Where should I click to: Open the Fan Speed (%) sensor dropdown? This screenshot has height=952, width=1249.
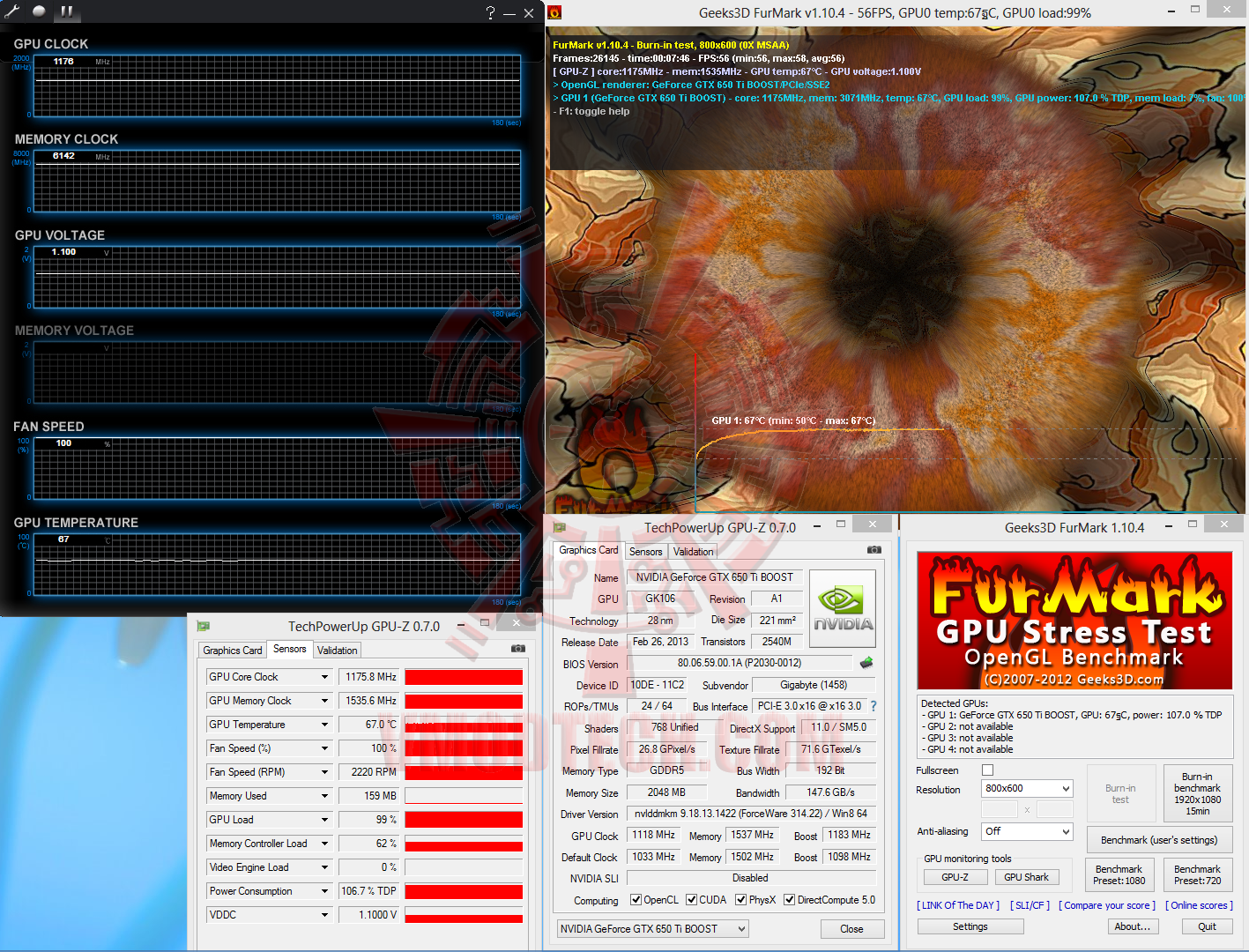tap(324, 748)
